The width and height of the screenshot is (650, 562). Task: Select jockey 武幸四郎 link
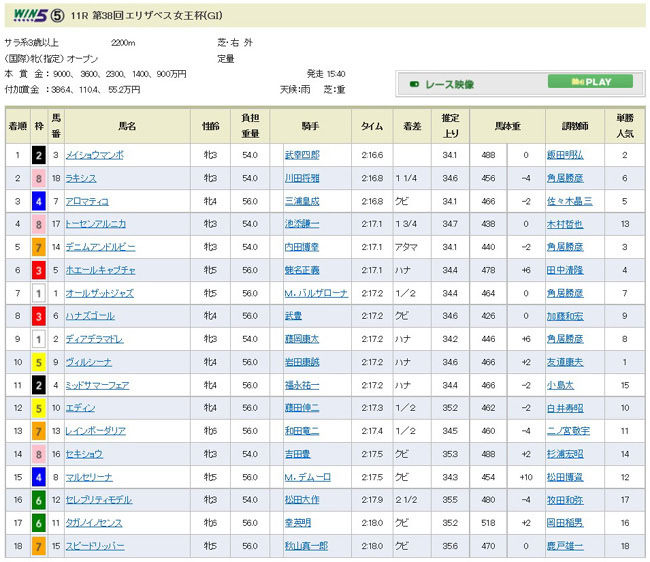[x=302, y=155]
